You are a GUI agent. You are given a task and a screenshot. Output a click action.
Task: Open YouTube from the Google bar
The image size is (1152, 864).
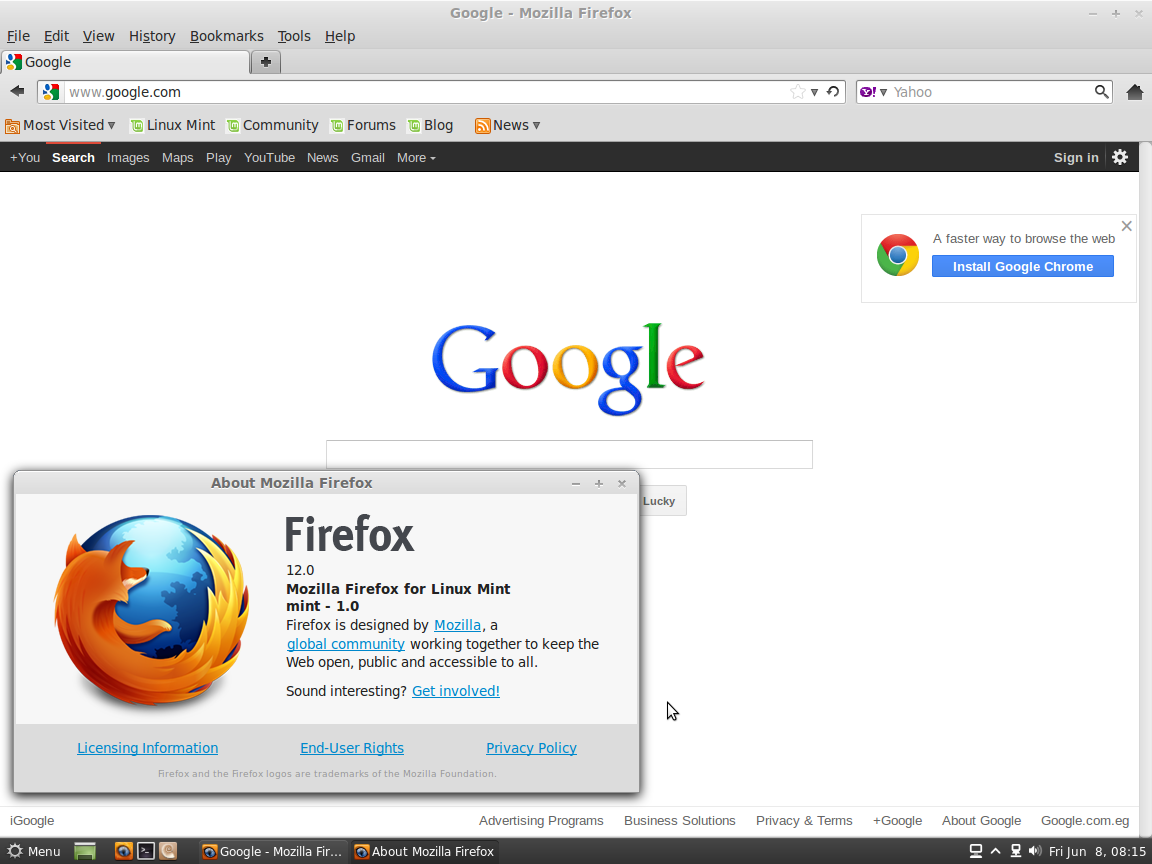tap(270, 157)
